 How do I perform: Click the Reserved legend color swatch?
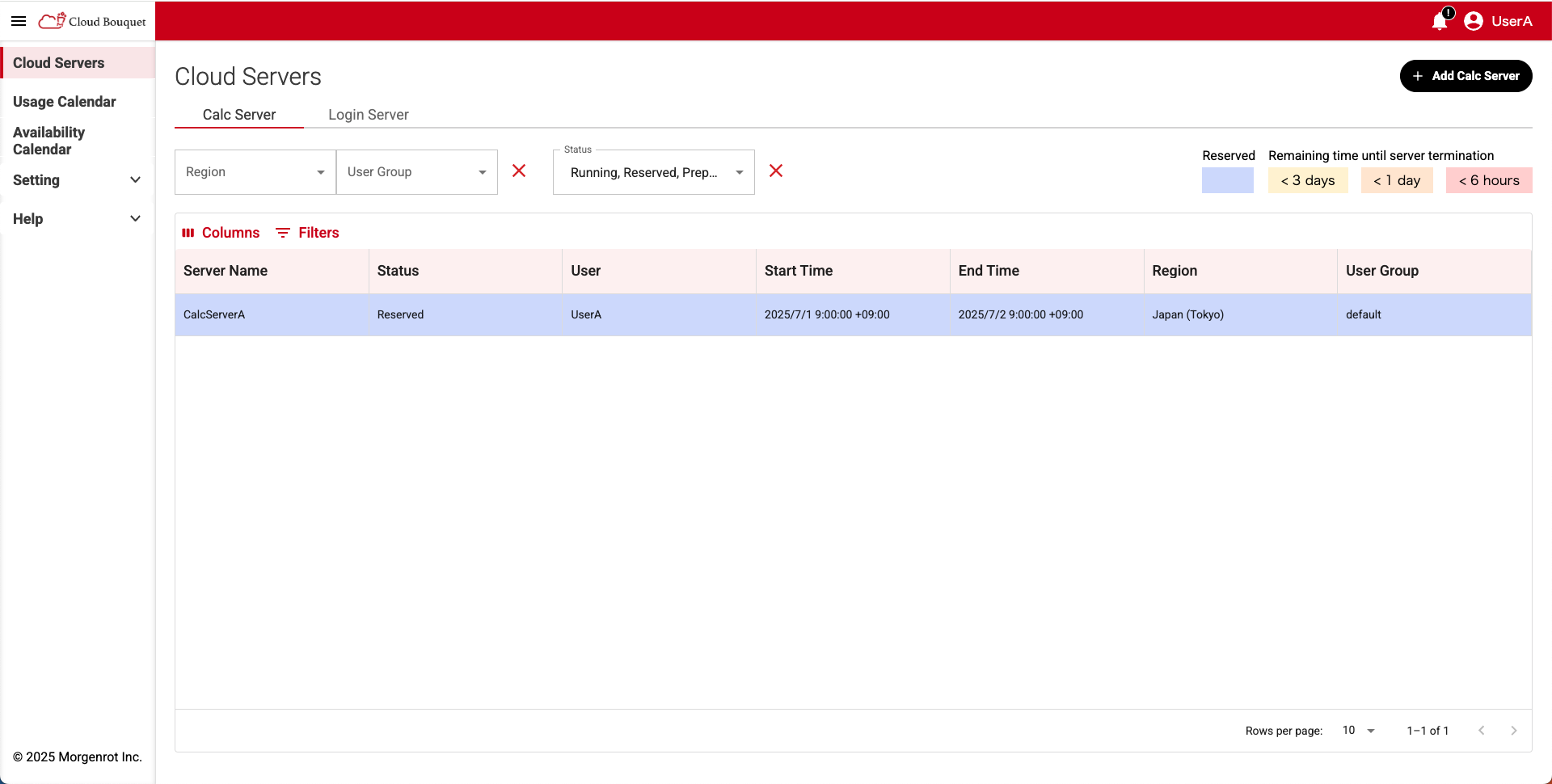tap(1228, 180)
